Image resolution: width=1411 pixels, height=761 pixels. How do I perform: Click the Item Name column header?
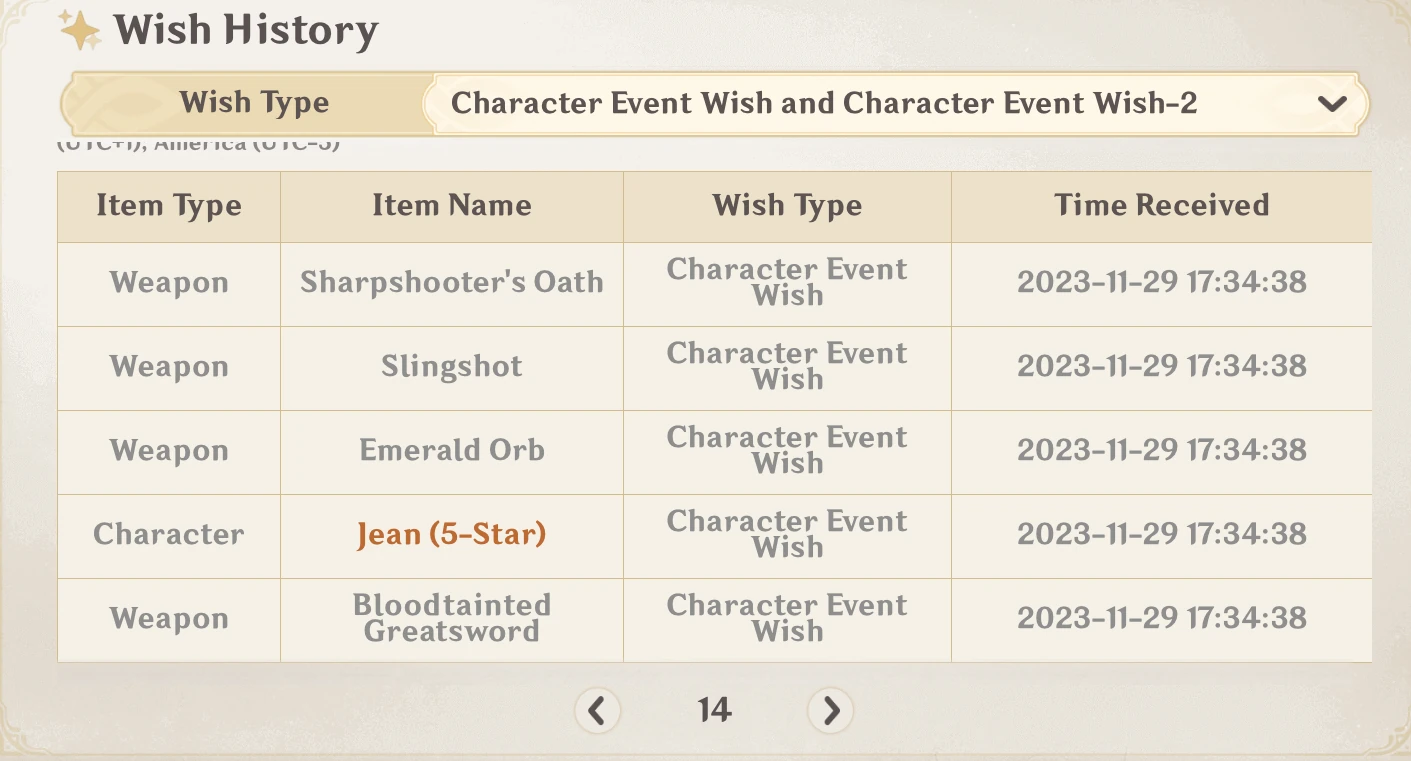click(452, 206)
